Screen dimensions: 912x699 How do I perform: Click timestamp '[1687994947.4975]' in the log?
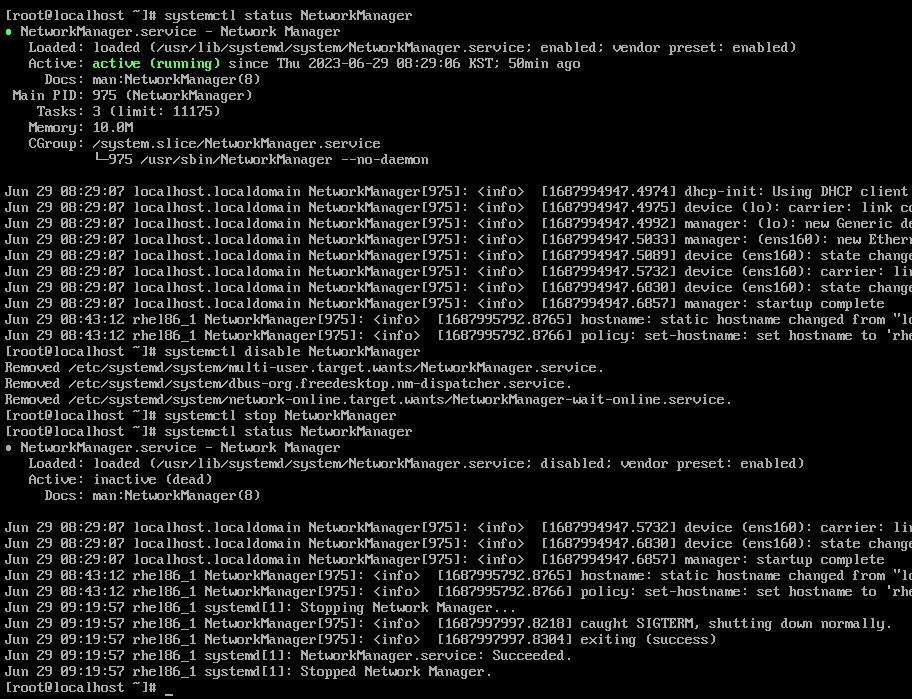(608, 208)
